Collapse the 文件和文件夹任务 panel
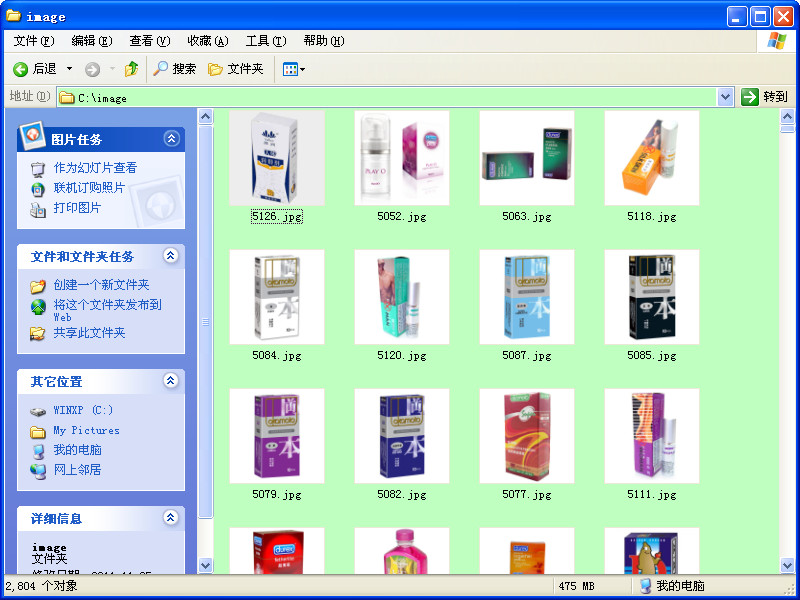Screen dimensions: 800x600 (170, 255)
